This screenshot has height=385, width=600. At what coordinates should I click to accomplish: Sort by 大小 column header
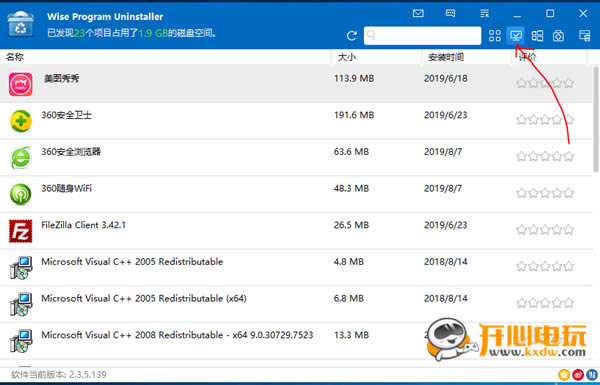click(x=347, y=57)
